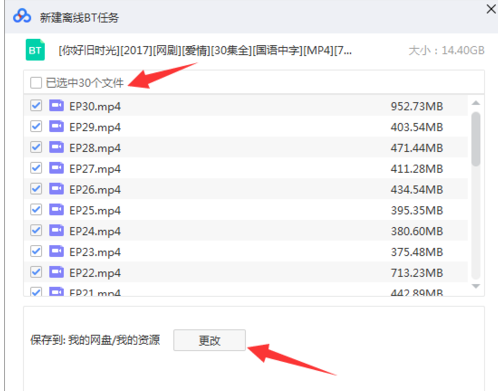498x391 pixels.
Task: Click the Baidu Netdisk cloud logo icon
Action: [x=22, y=16]
